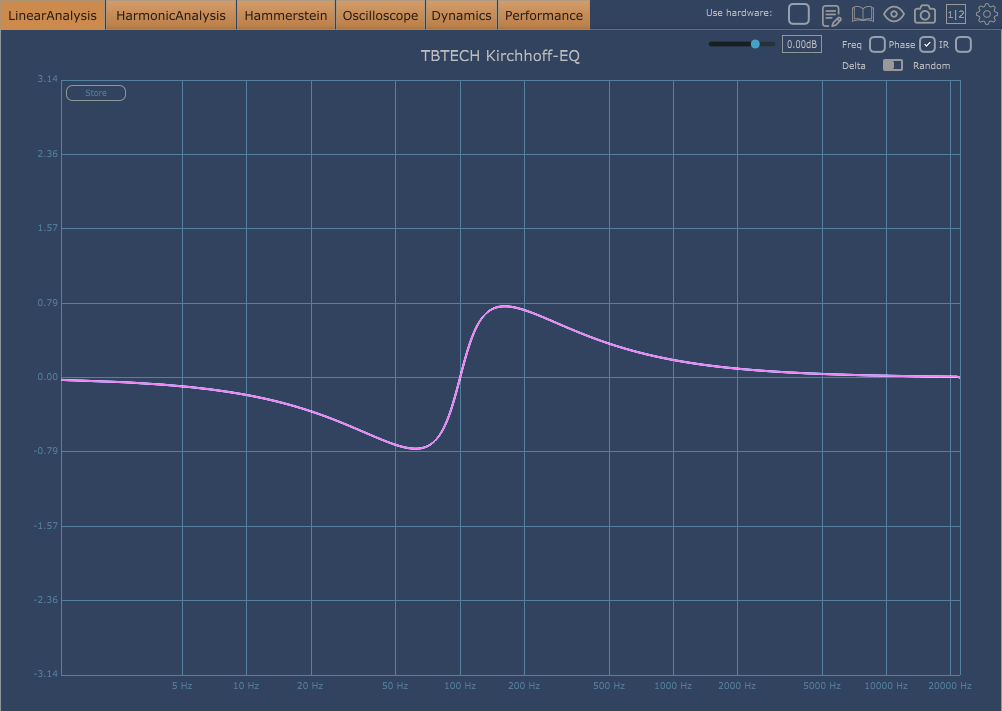Open settings with the gear icon
The height and width of the screenshot is (711, 1002).
[x=986, y=14]
